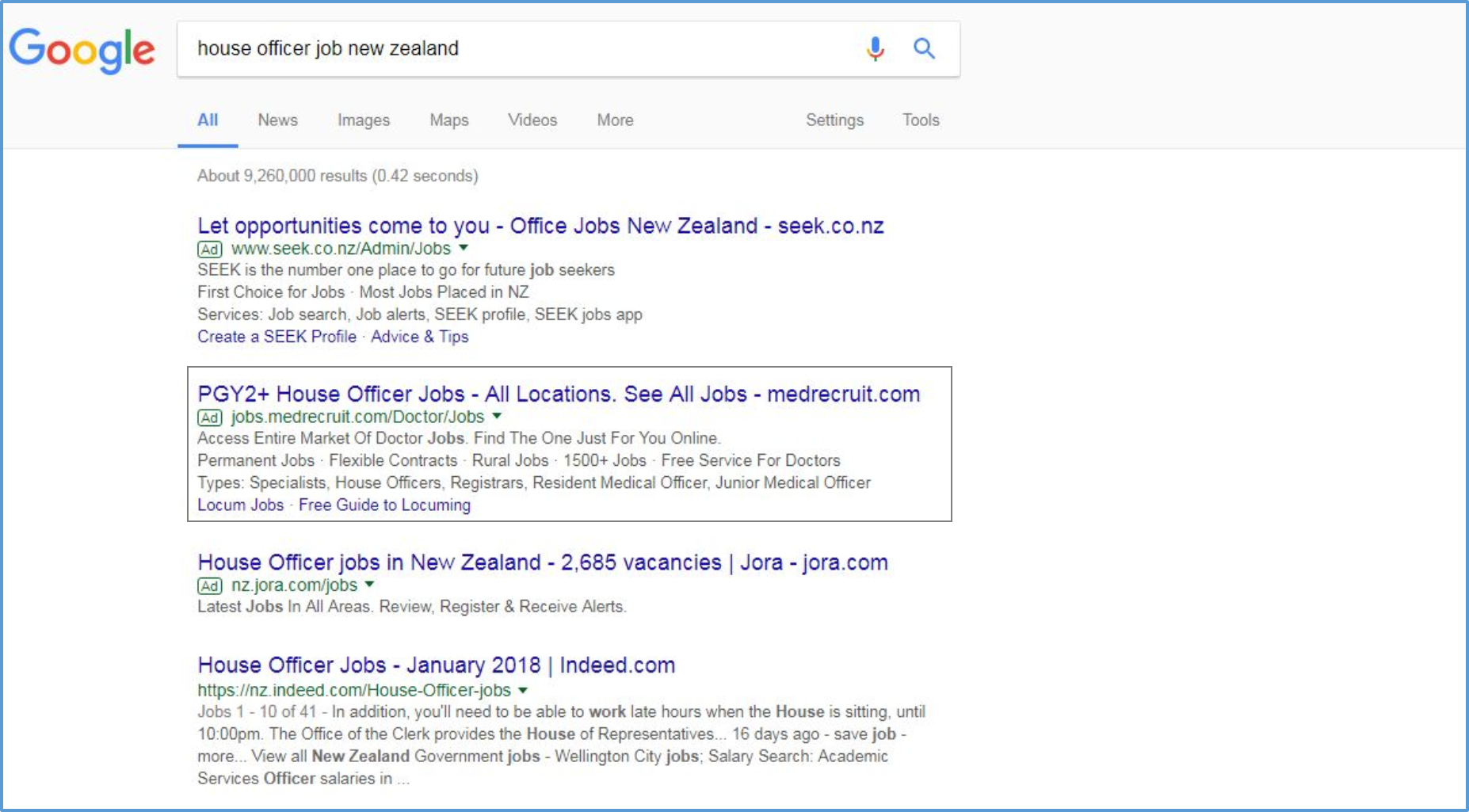Expand dropdown arrow next to jobs.medrecruit.com/Doctor/Jobs
Screen dimensions: 1469x812
[497, 416]
